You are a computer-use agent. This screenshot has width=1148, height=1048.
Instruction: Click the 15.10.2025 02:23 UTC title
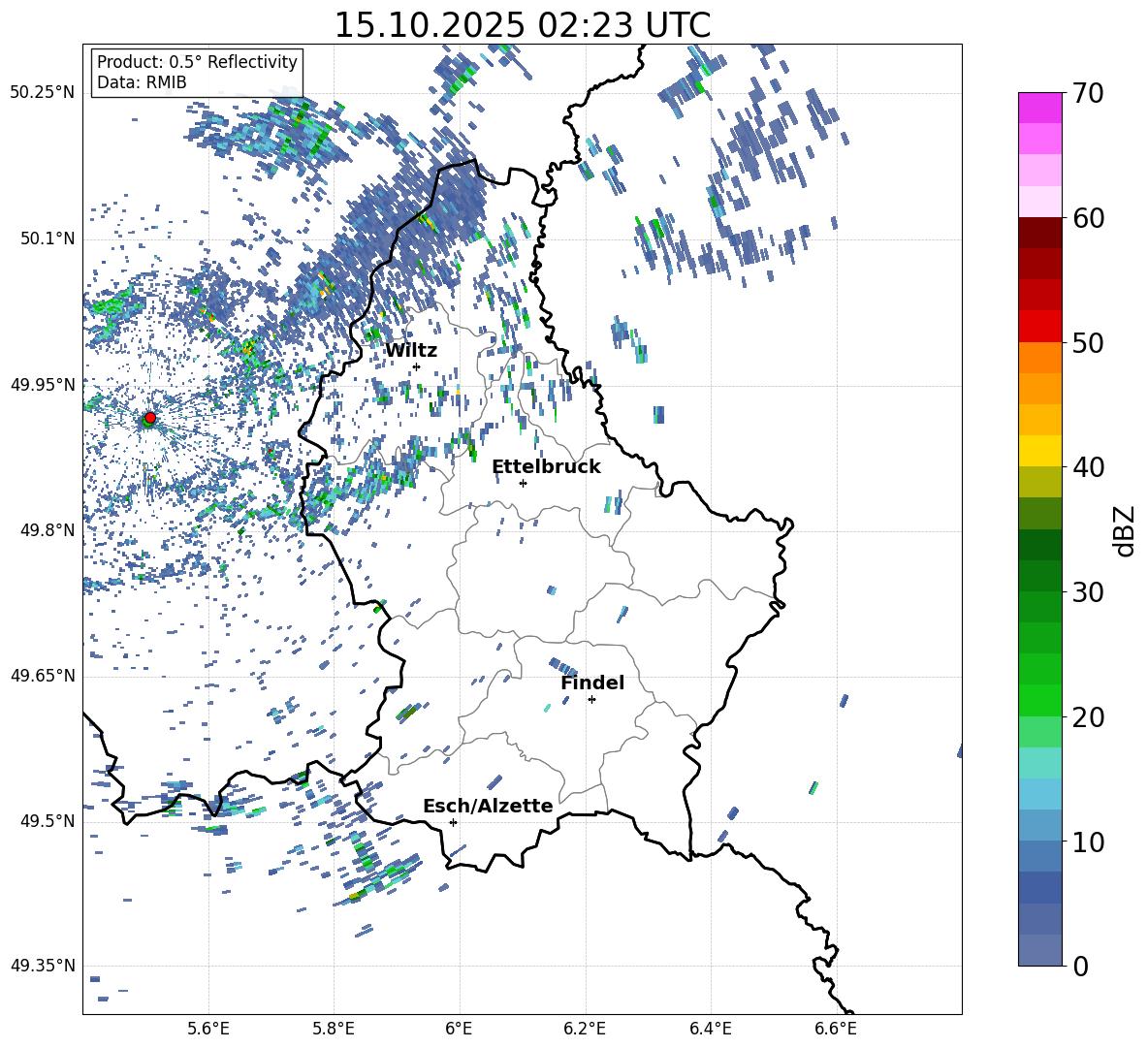pos(522,25)
